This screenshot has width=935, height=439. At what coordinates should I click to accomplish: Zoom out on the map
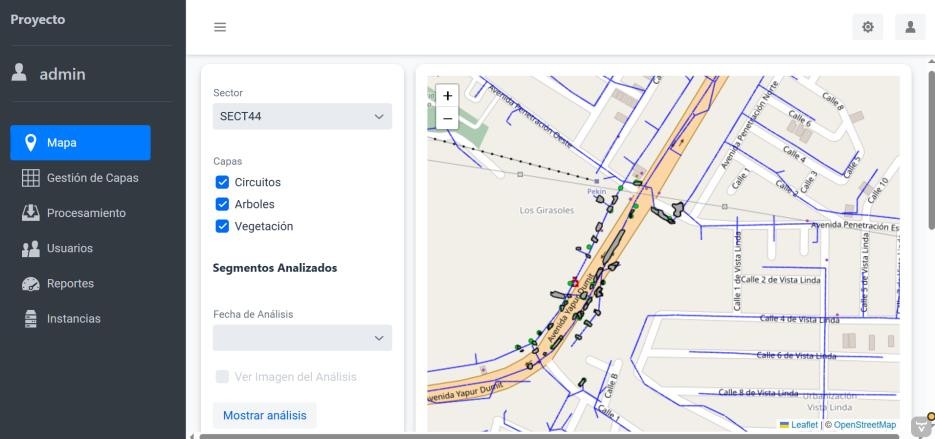click(x=447, y=118)
